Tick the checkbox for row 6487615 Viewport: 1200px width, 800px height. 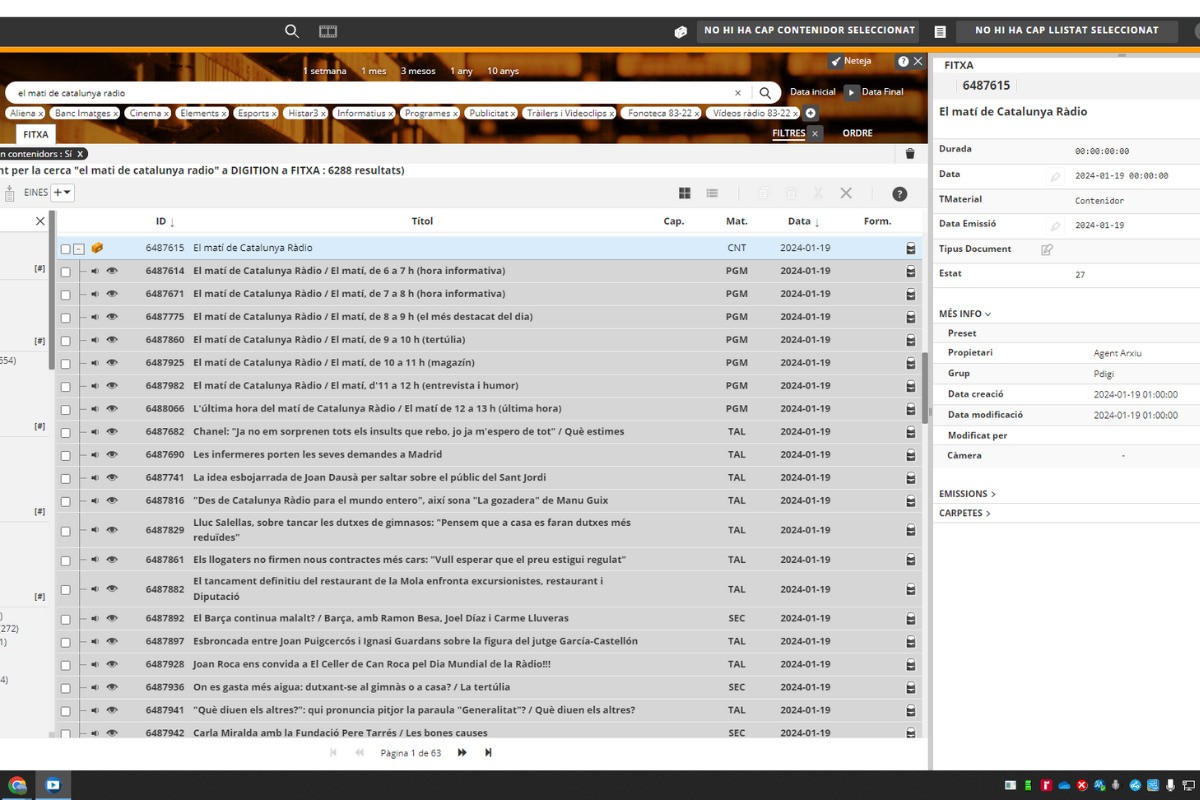click(65, 249)
